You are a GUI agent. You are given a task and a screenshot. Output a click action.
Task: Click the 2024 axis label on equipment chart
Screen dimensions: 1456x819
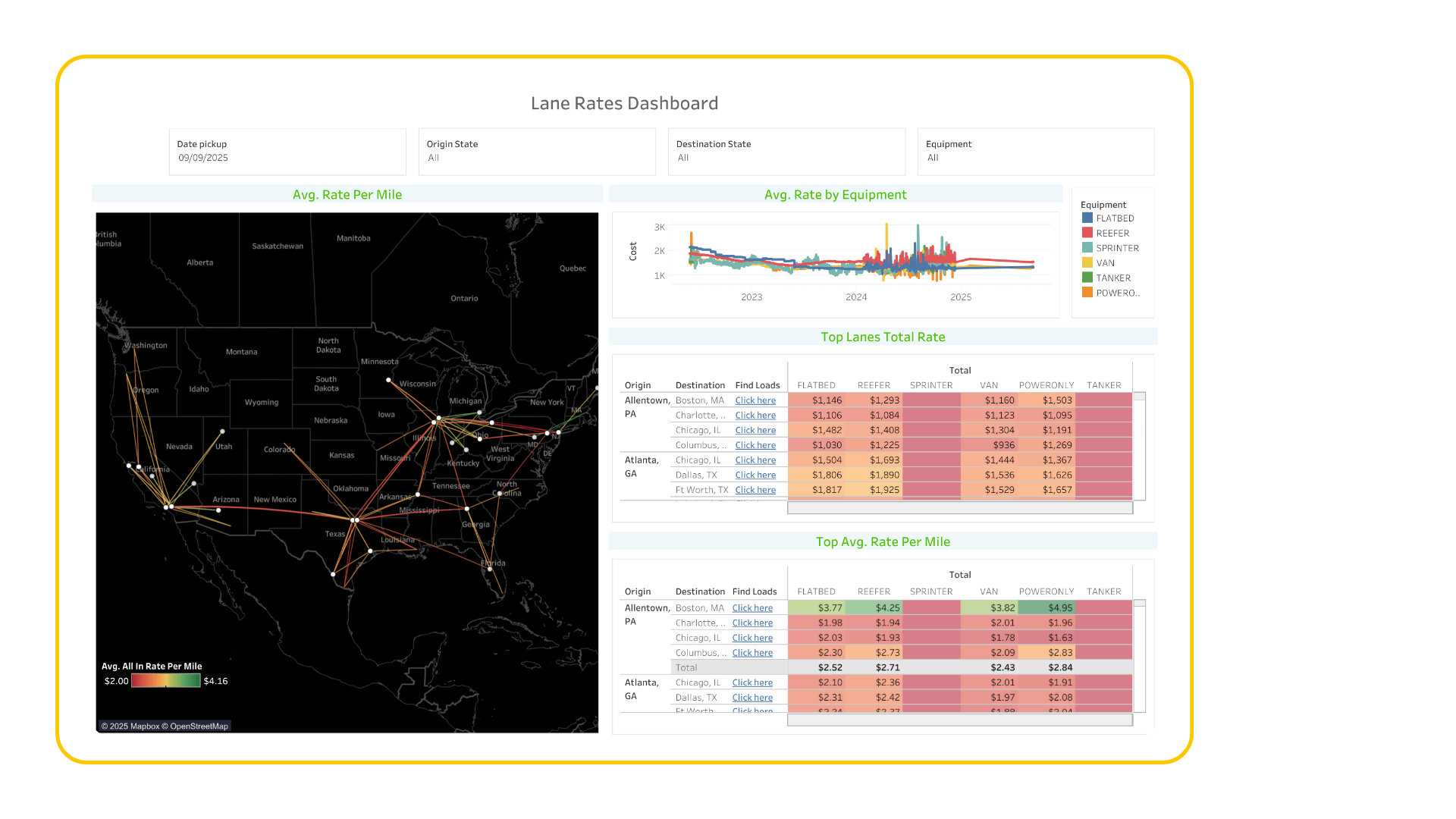pyautogui.click(x=856, y=297)
